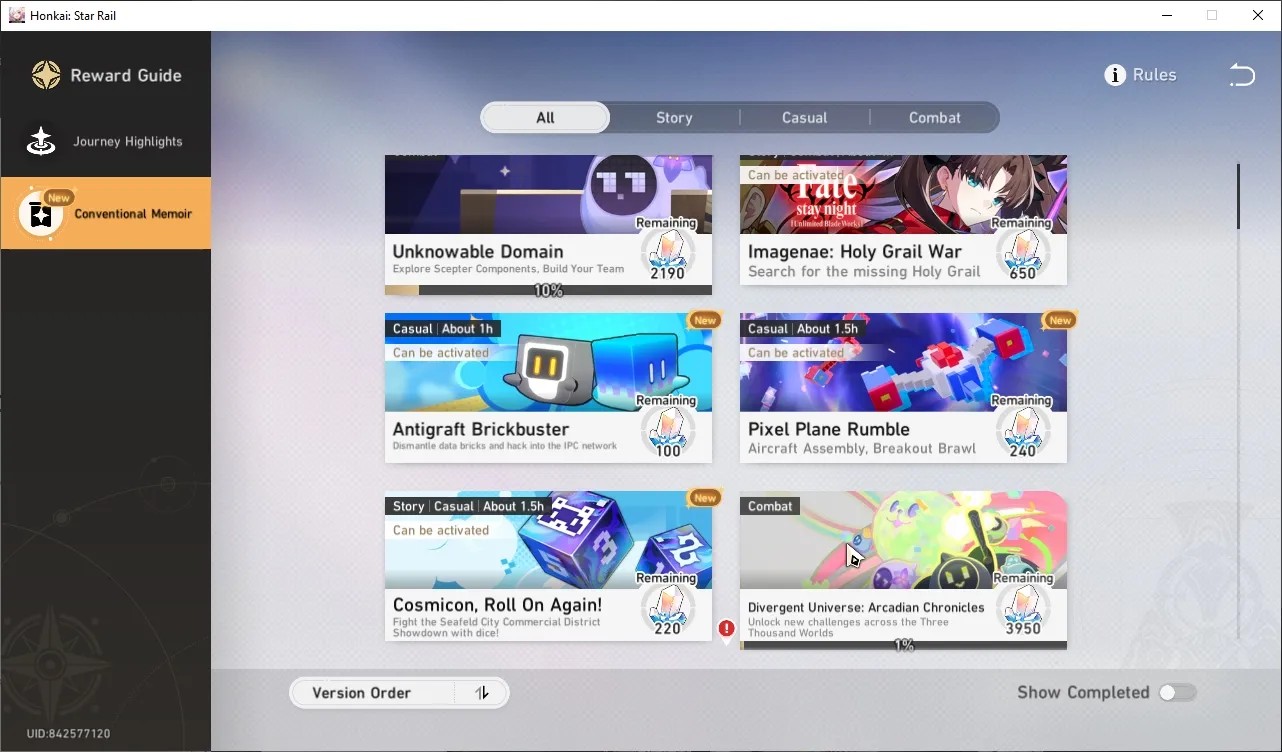
Task: Select the Combat filter tab
Action: 934,118
